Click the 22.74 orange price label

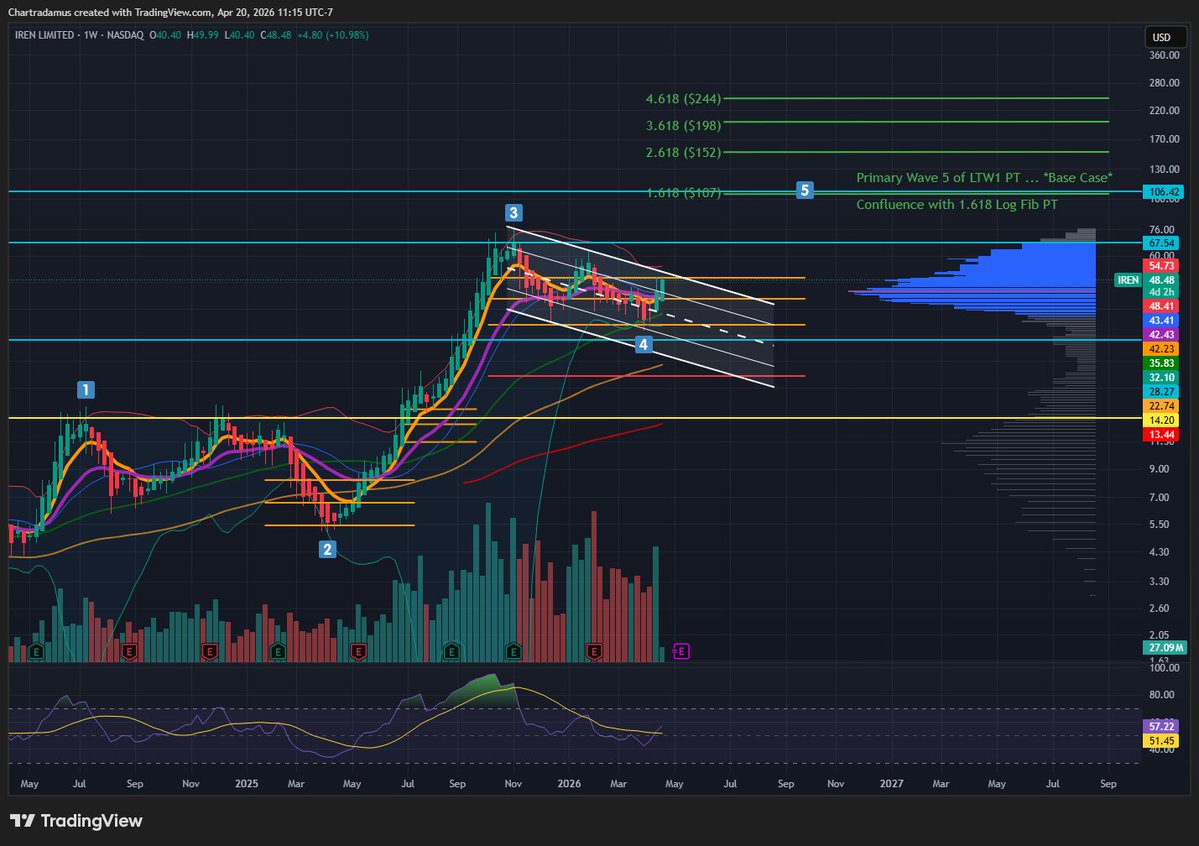click(1162, 406)
